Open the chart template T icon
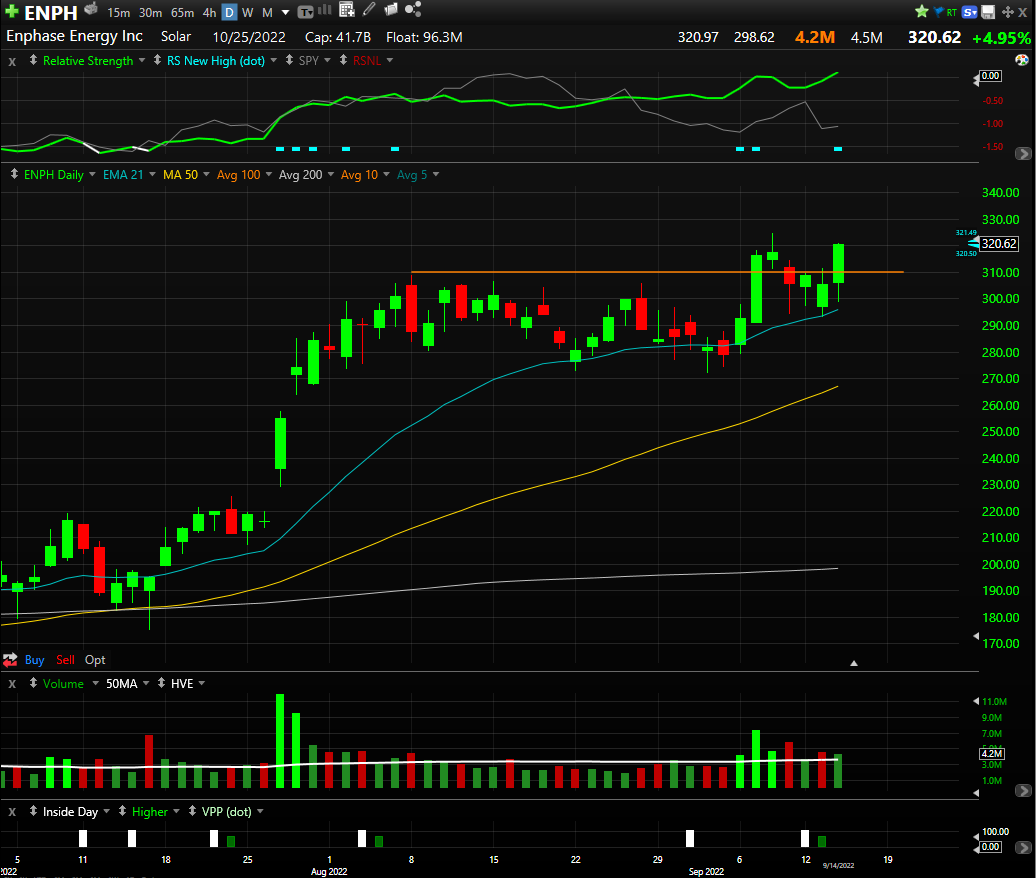The image size is (1036, 878). 305,12
